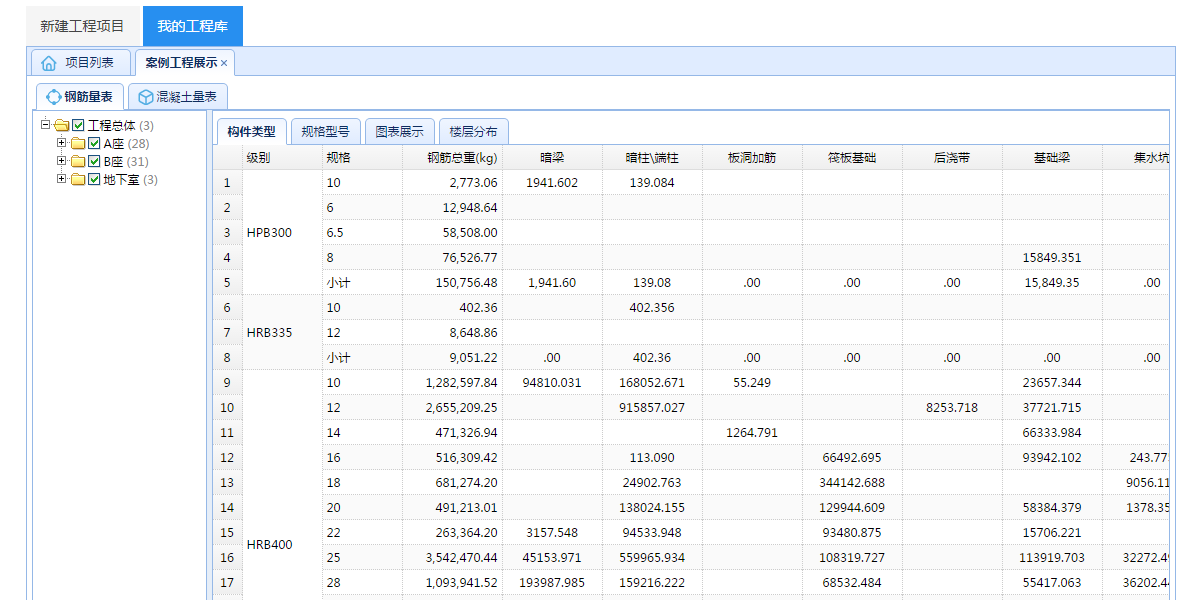Toggle the B座 checkbox
Image resolution: width=1200 pixels, height=600 pixels.
94,162
